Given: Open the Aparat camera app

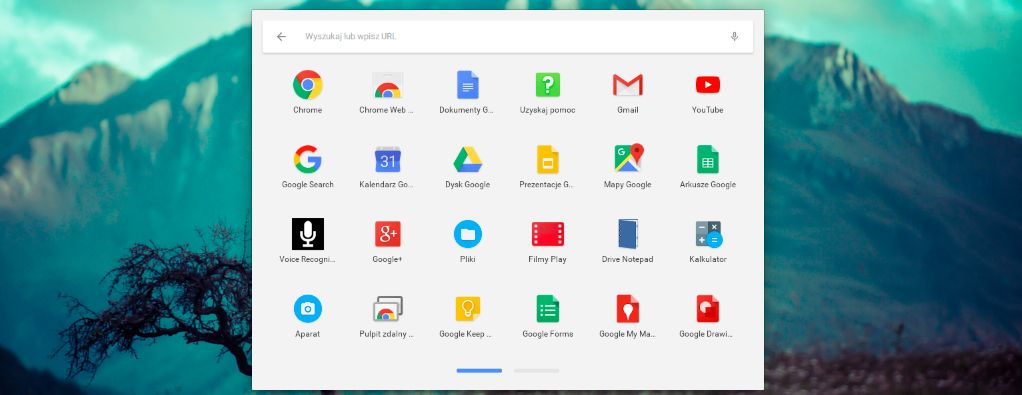Looking at the screenshot, I should click(x=308, y=309).
